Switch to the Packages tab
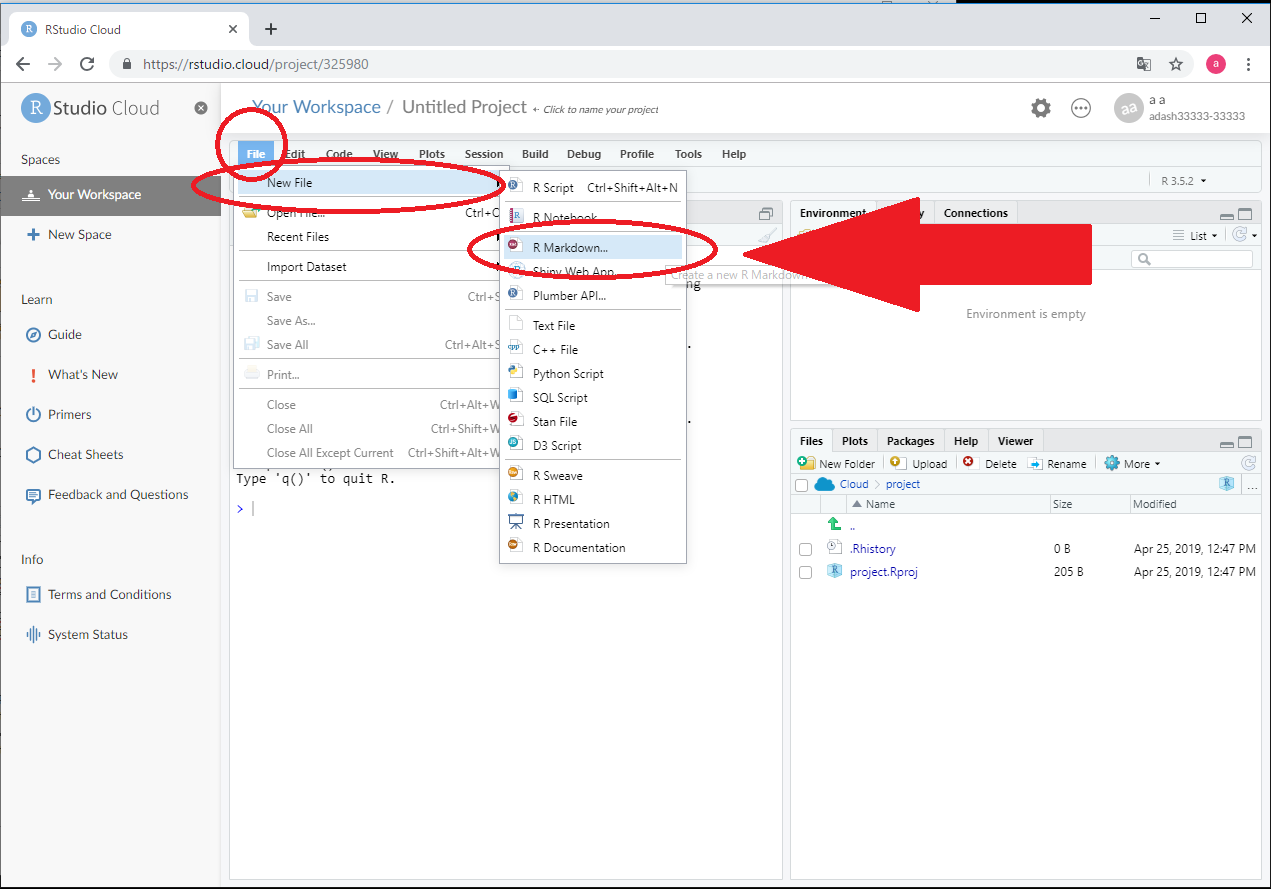The image size is (1271, 889). coord(910,441)
